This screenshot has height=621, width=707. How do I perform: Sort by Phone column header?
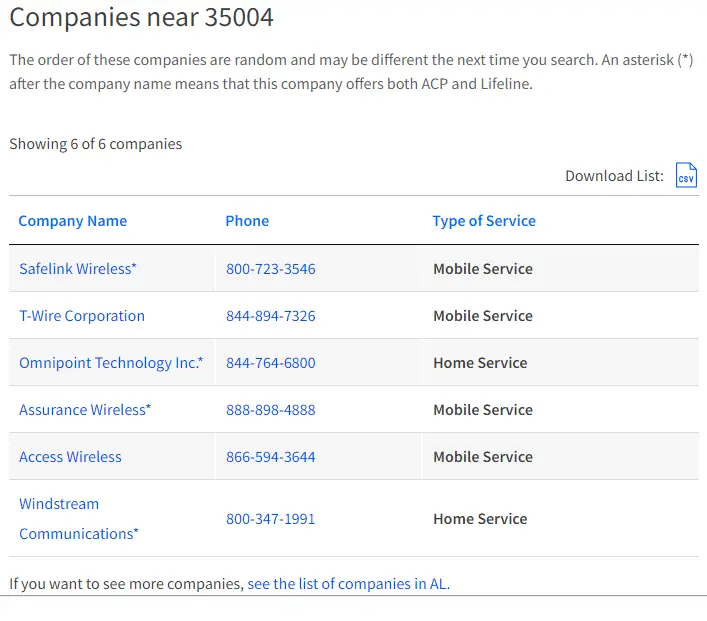(247, 221)
